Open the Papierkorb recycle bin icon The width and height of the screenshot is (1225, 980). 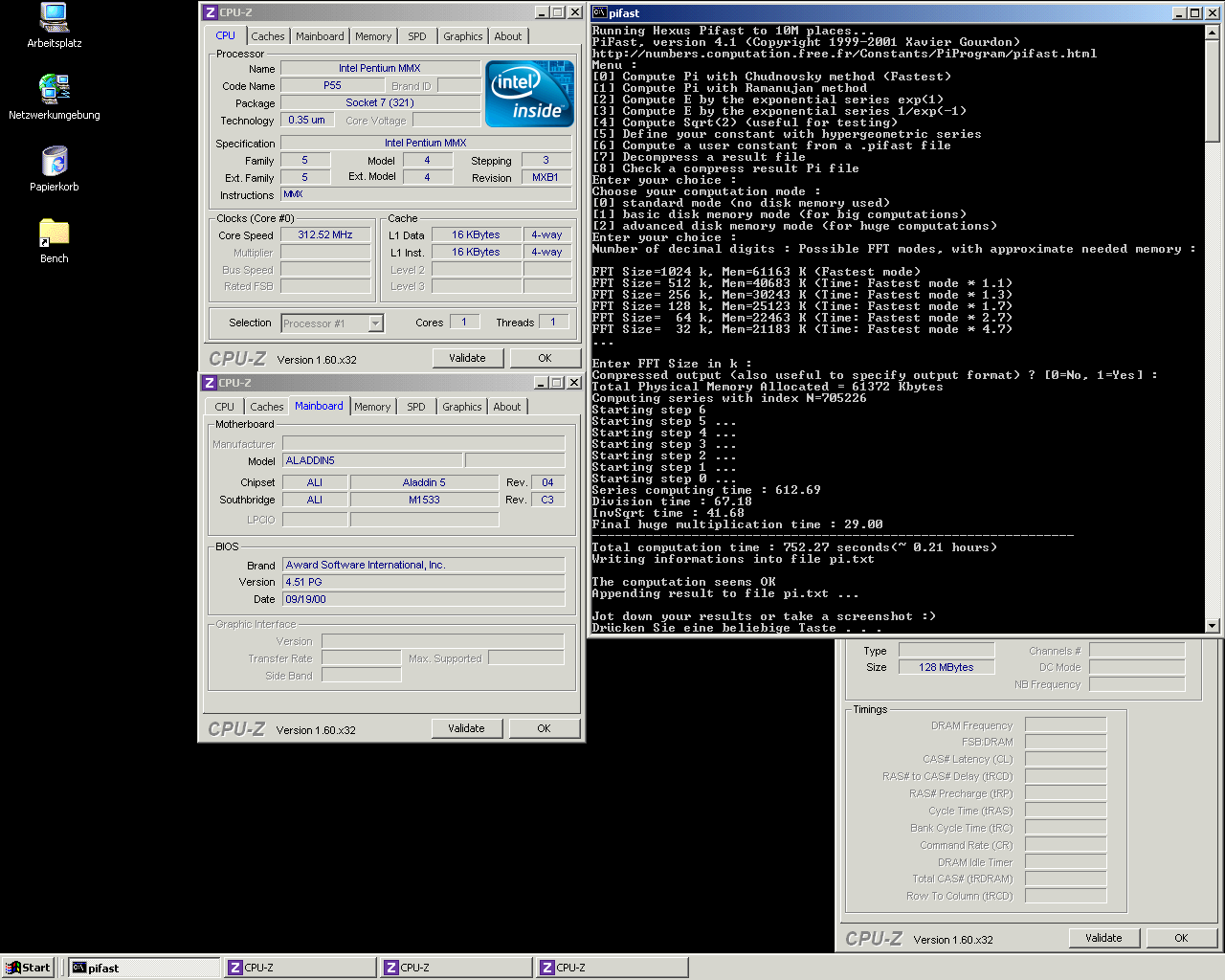(55, 168)
